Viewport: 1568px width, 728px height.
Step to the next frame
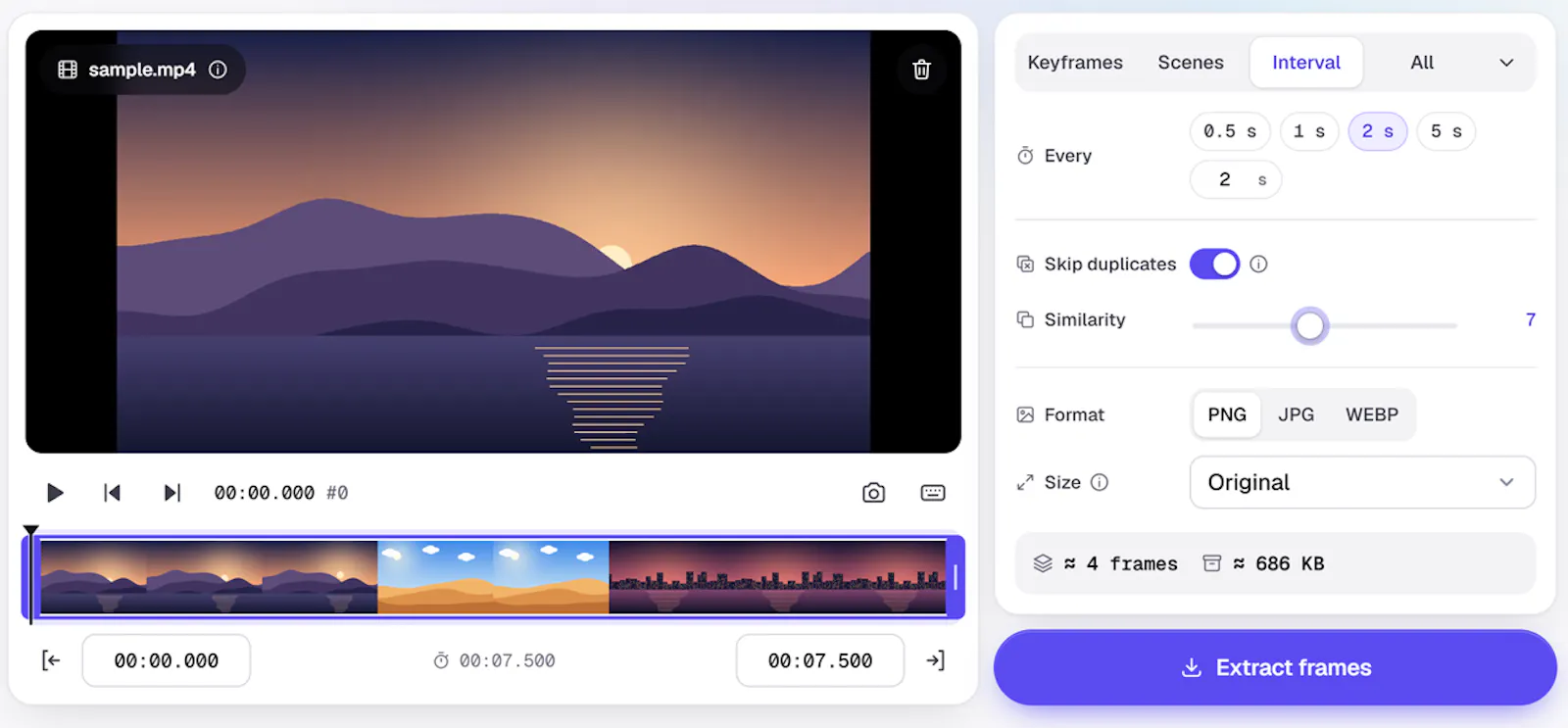[x=171, y=493]
